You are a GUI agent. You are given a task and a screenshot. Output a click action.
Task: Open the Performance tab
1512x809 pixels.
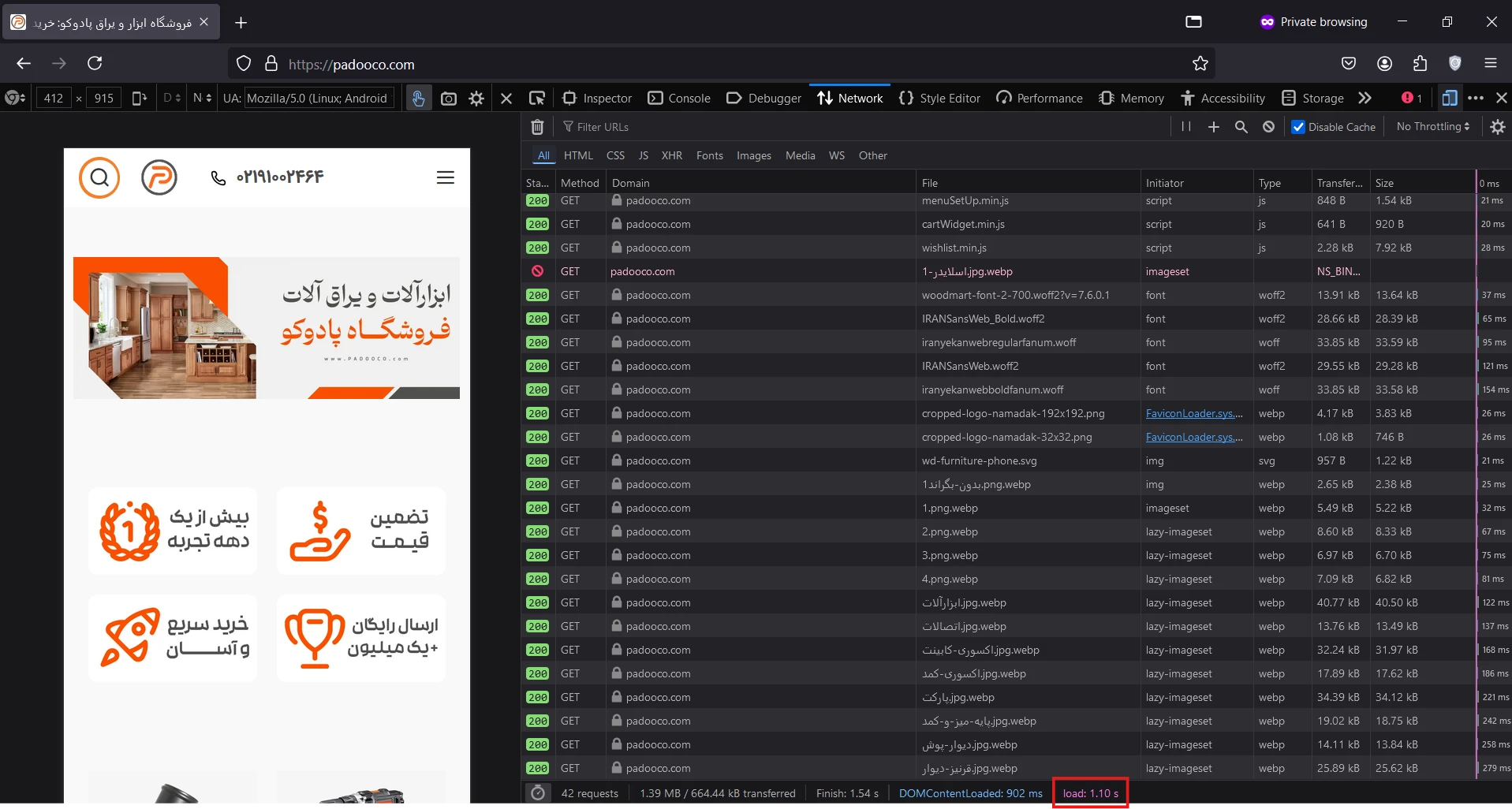pos(1040,99)
